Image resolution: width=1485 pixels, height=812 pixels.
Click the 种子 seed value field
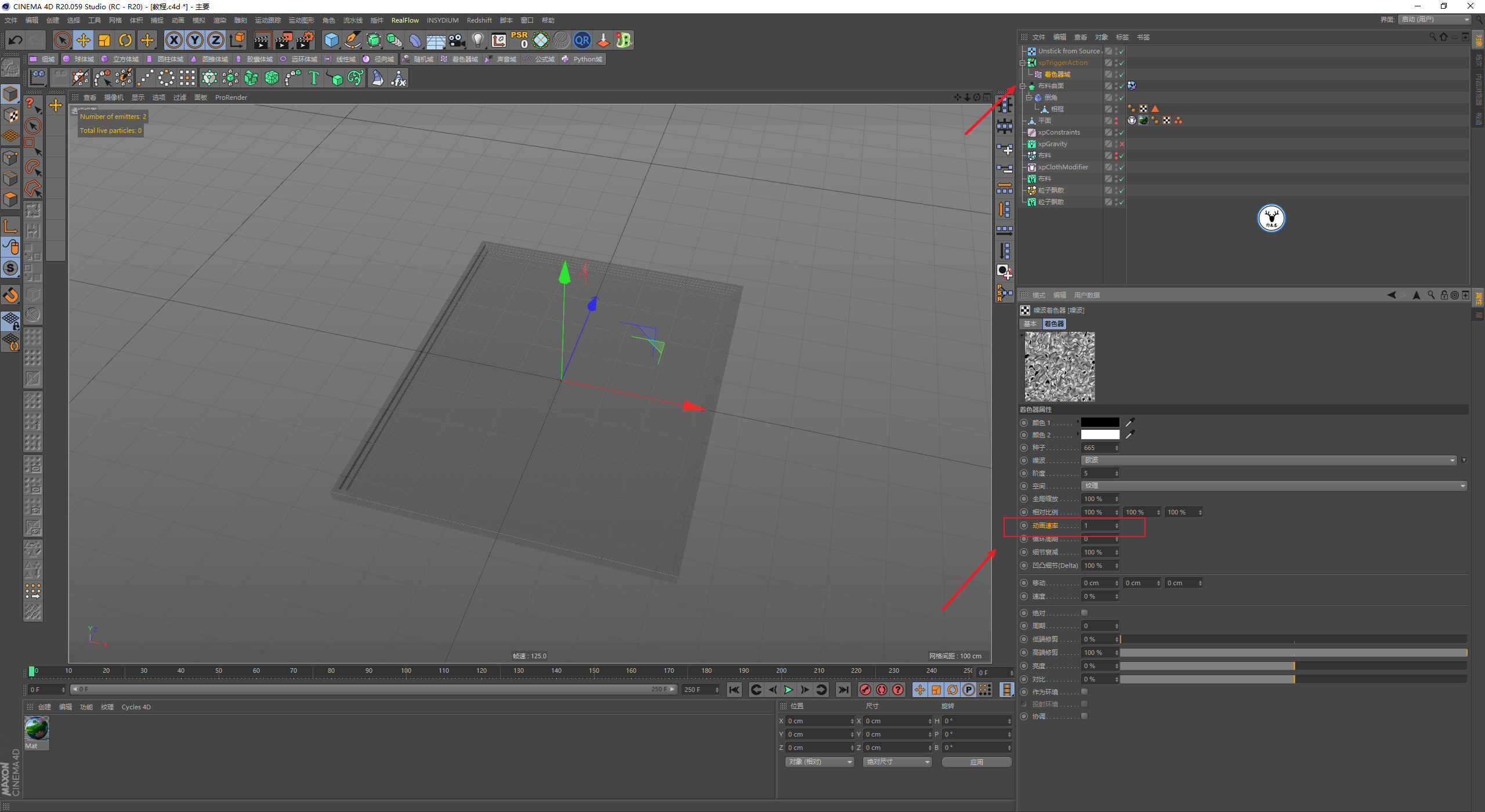(1099, 448)
